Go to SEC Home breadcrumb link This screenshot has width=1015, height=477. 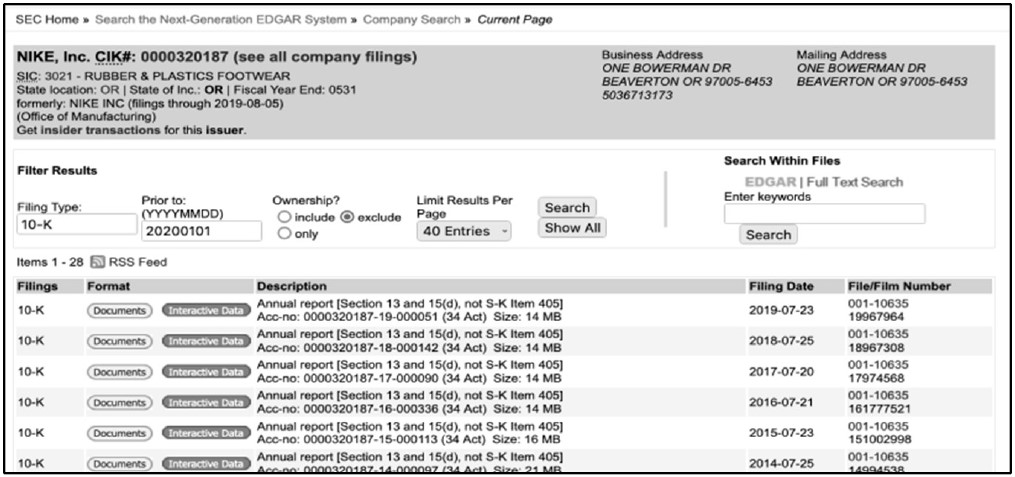(x=49, y=20)
